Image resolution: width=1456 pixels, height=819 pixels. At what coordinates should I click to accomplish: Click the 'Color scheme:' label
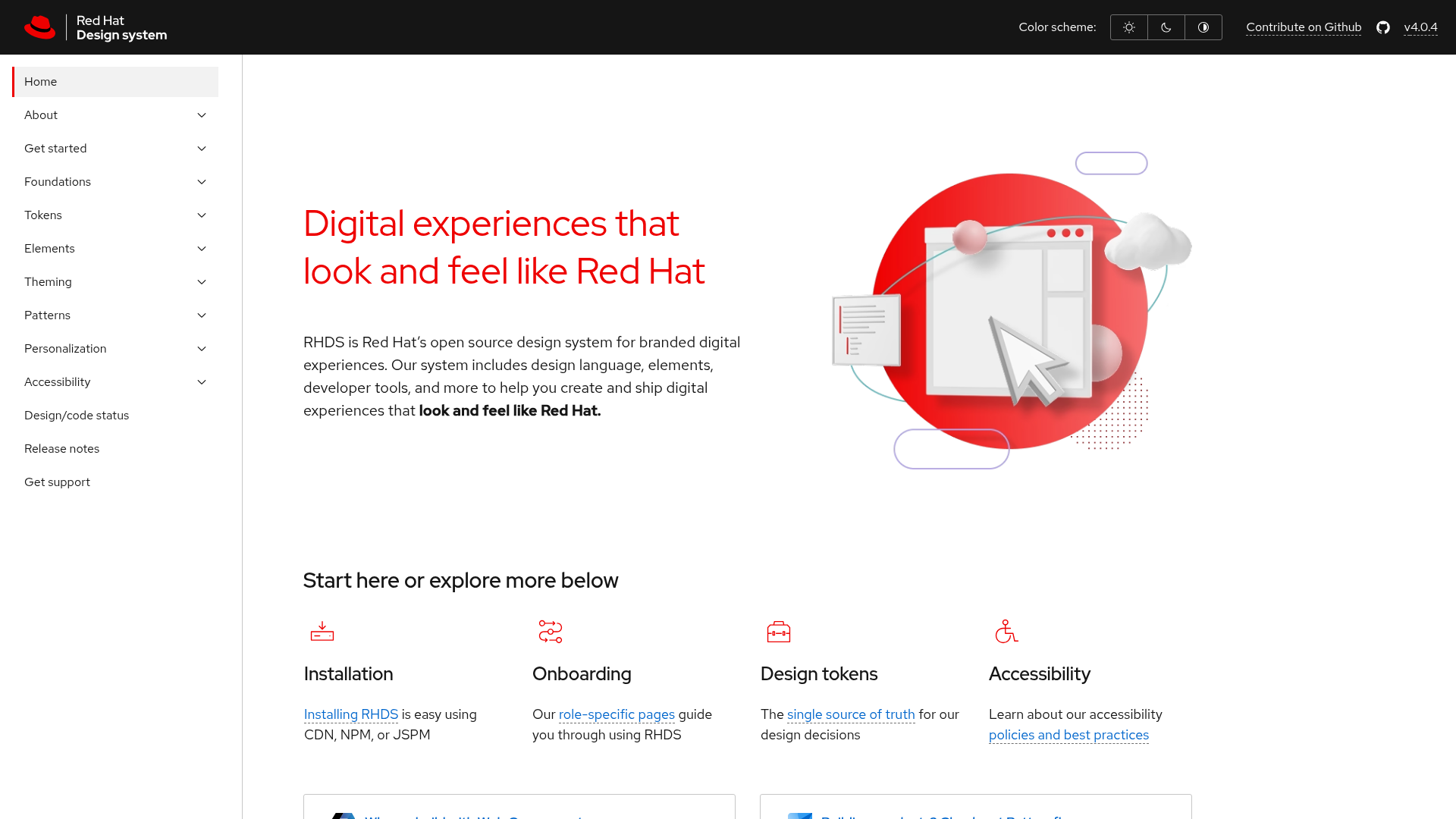pyautogui.click(x=1057, y=27)
